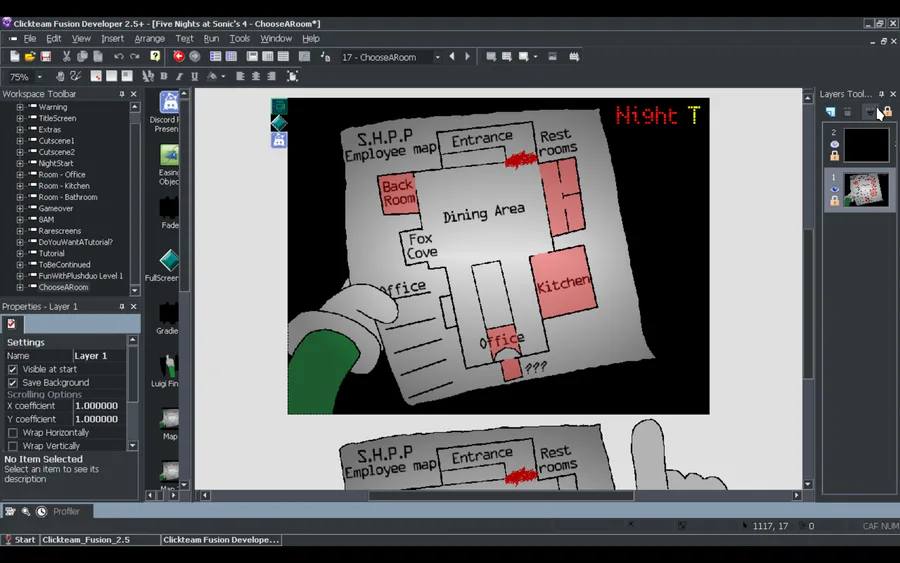Image resolution: width=900 pixels, height=563 pixels.
Task: Click the New file toolbar icon
Action: tap(14, 56)
